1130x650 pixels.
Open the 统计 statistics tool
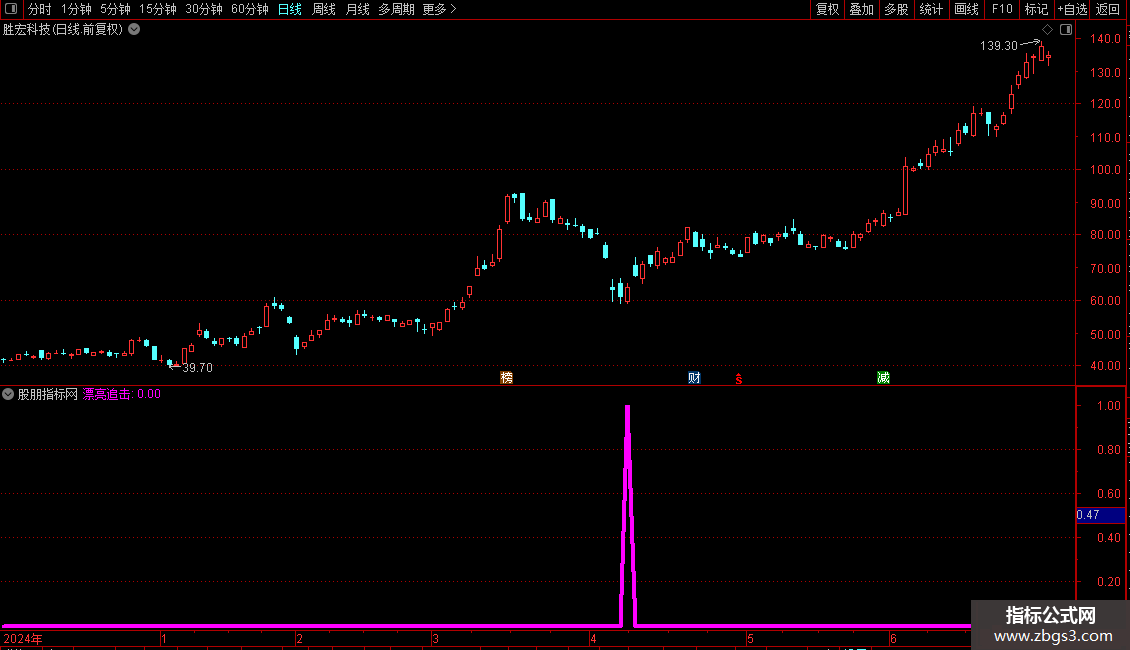(x=931, y=9)
